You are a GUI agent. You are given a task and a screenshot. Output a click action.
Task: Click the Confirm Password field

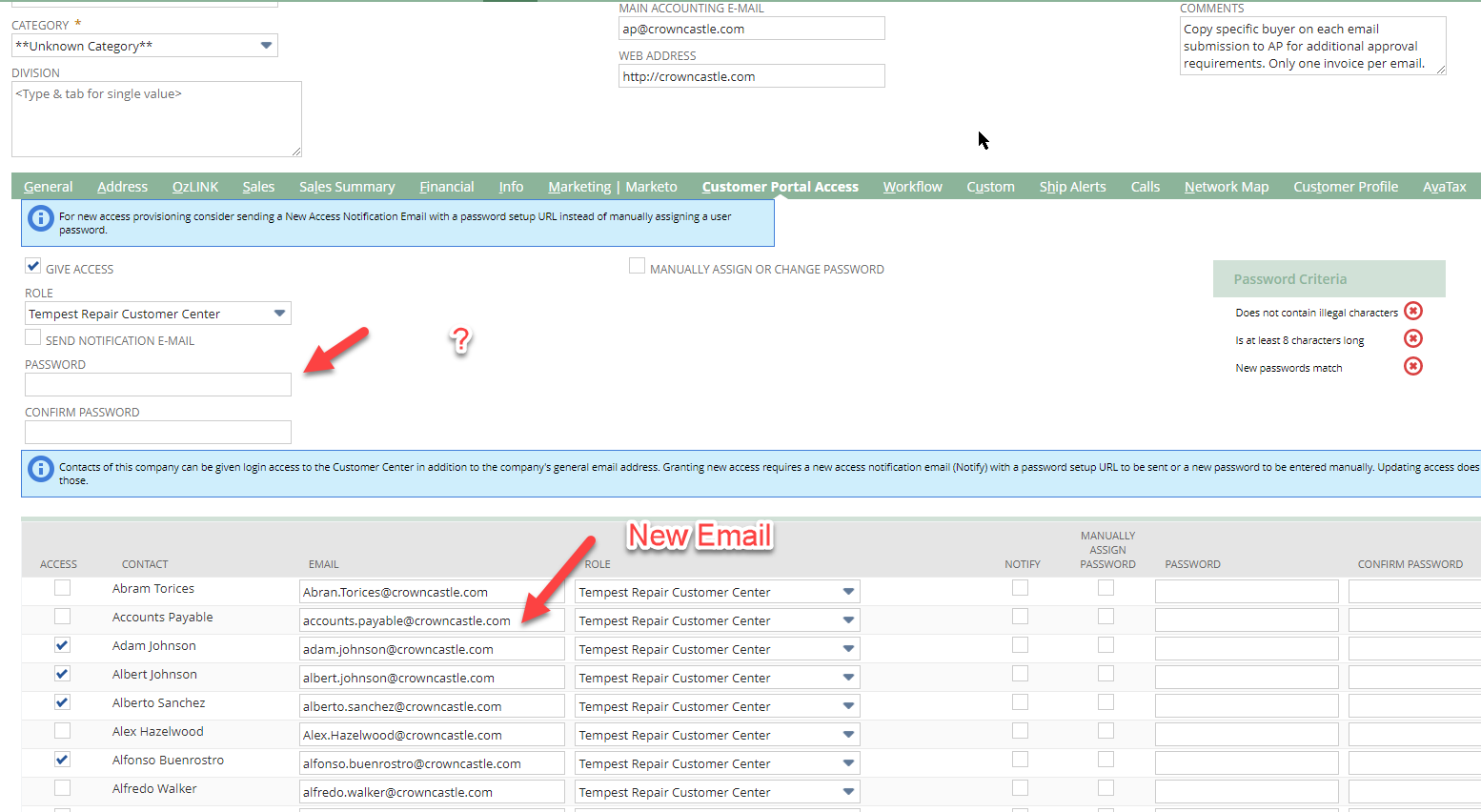pyautogui.click(x=158, y=432)
